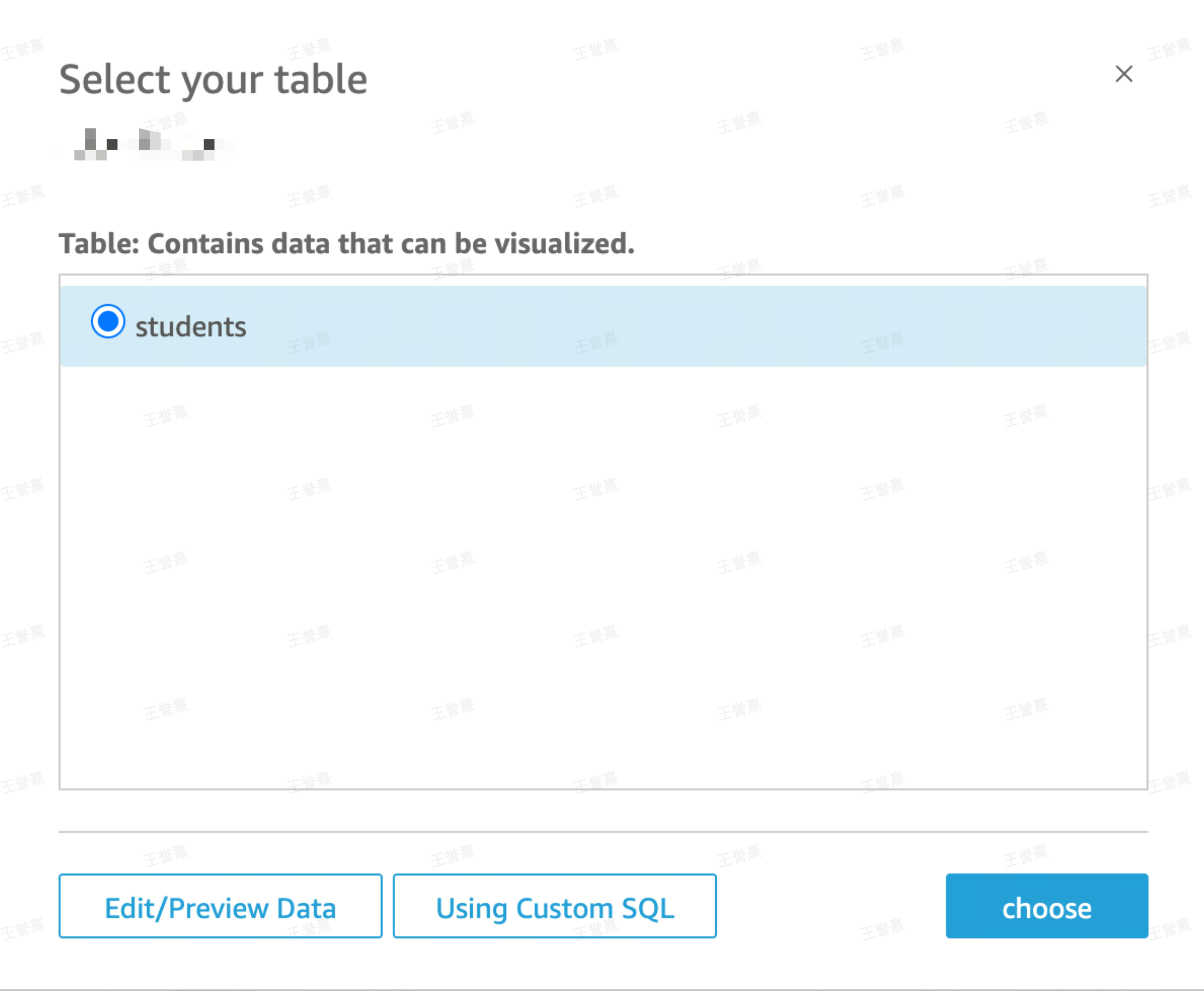Select the students radio button

pos(108,321)
